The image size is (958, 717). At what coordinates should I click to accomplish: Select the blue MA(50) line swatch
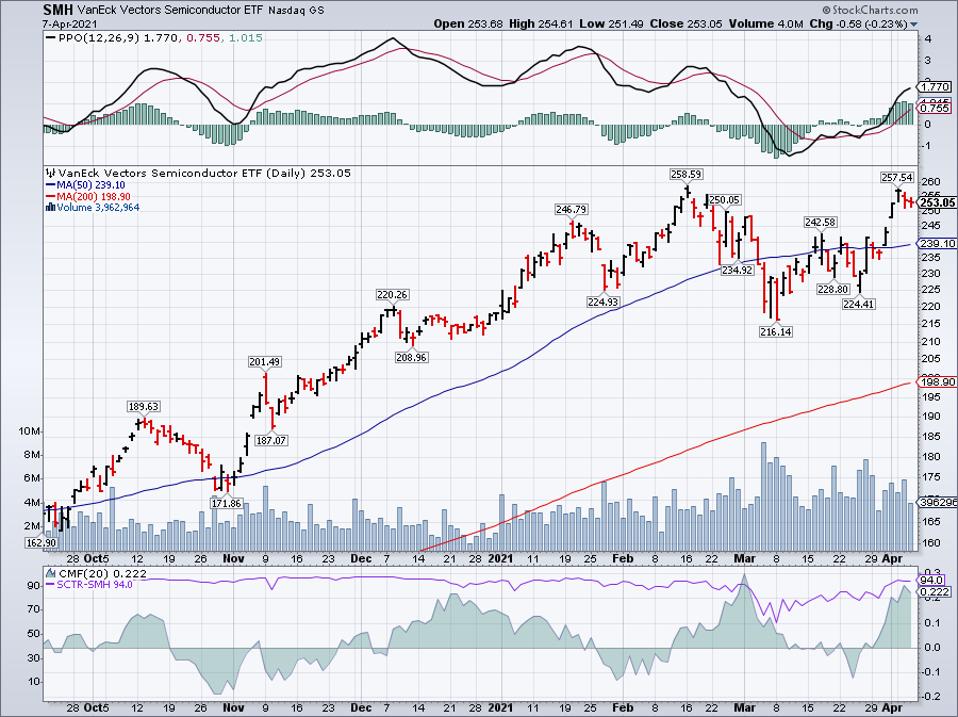[51, 185]
